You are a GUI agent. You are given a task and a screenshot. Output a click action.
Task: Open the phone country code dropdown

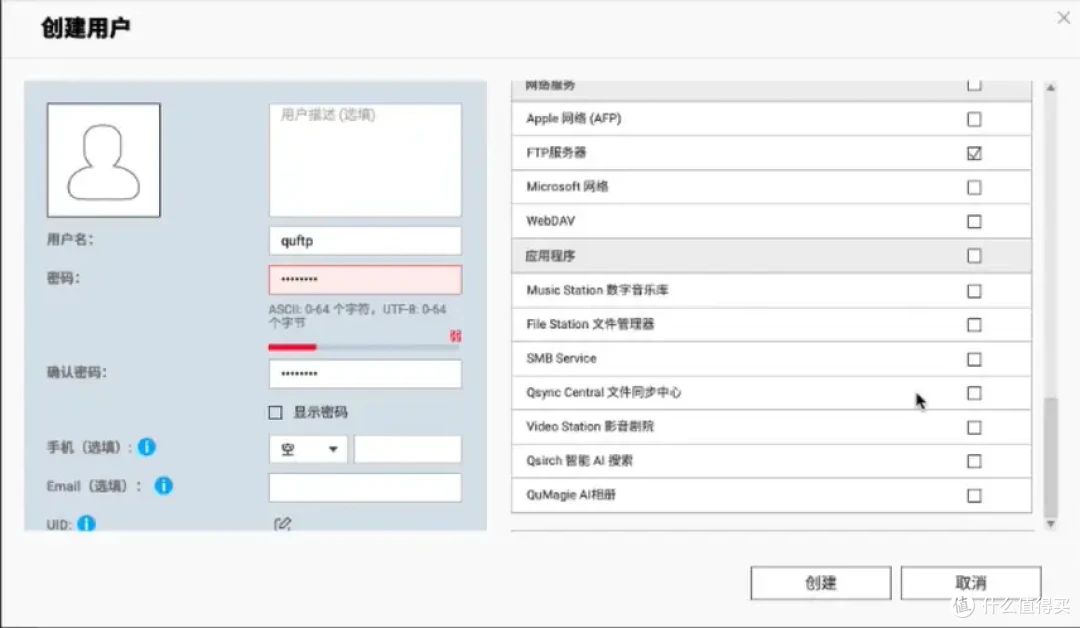pos(308,449)
